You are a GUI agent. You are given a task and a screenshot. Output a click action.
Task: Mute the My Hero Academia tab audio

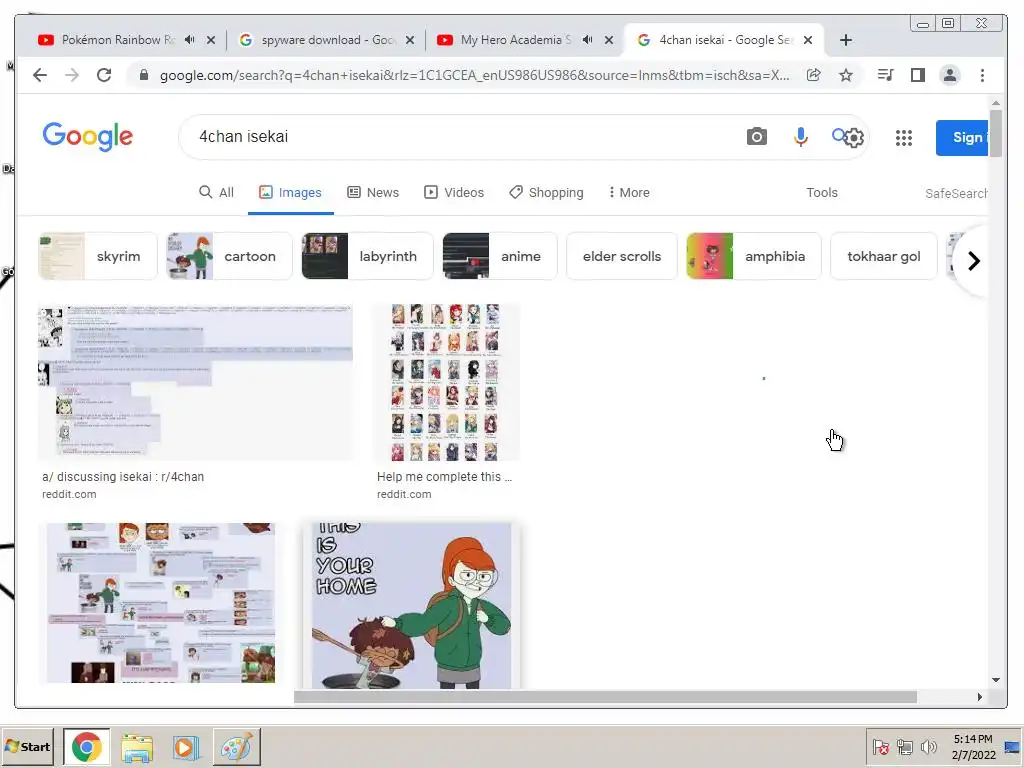tap(588, 40)
